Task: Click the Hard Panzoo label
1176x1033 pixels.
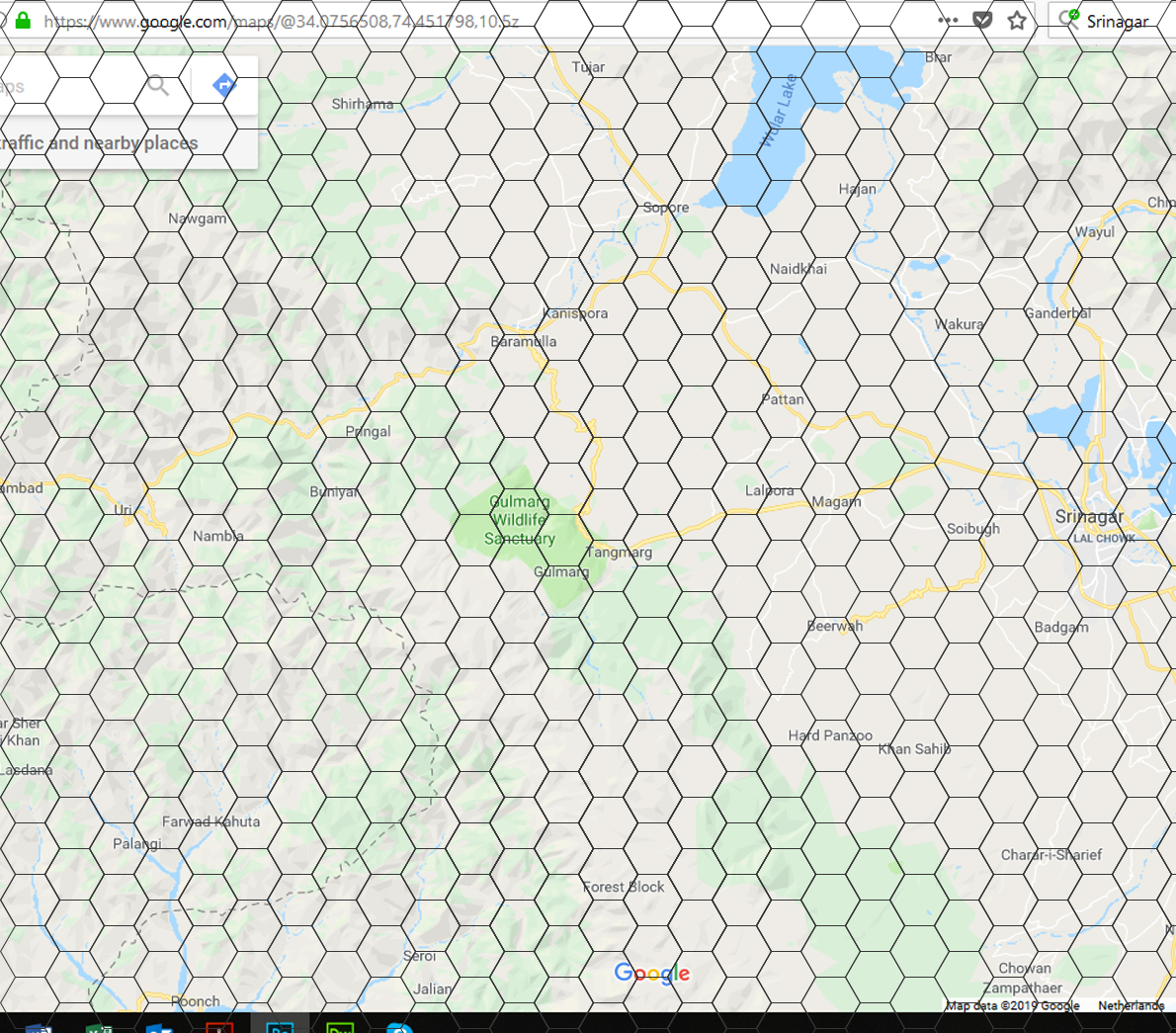Action: 830,735
